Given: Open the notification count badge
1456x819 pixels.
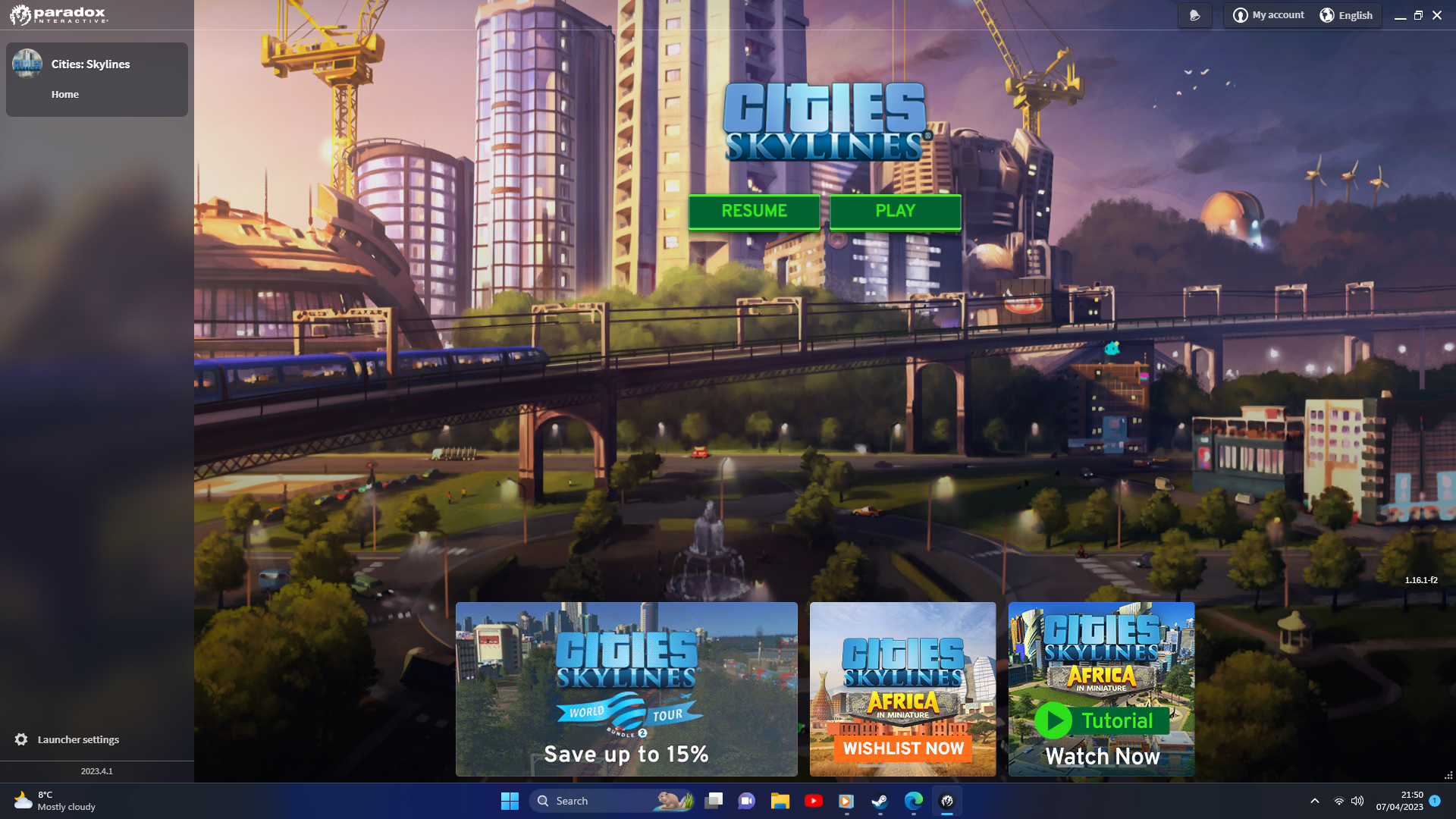Looking at the screenshot, I should tap(1435, 801).
